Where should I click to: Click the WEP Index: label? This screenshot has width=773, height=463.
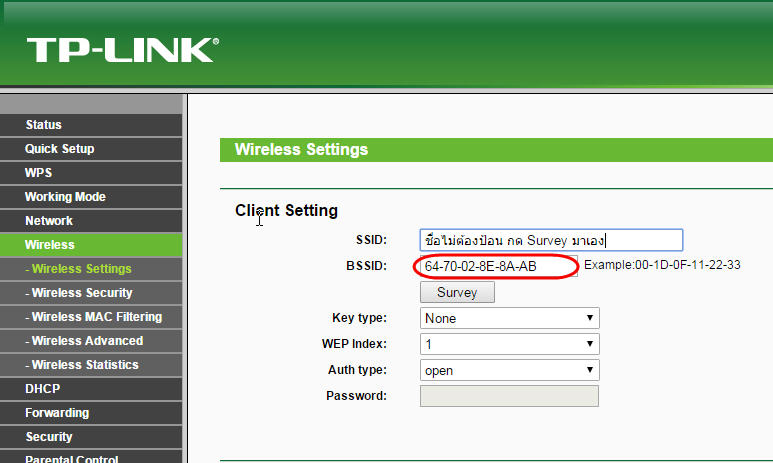point(354,344)
